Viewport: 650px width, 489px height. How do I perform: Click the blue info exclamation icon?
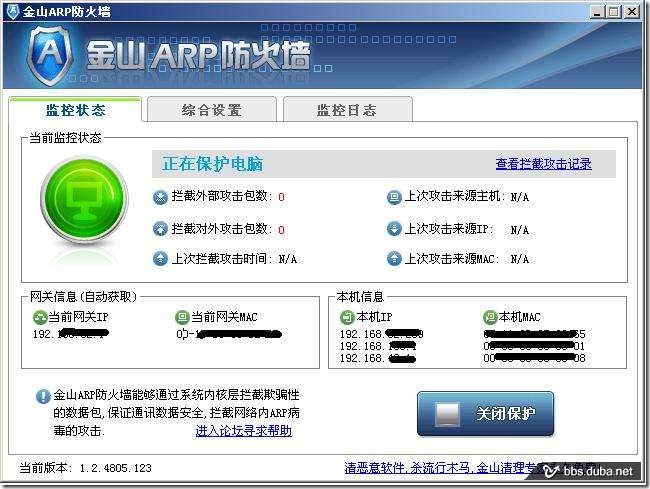click(x=43, y=396)
